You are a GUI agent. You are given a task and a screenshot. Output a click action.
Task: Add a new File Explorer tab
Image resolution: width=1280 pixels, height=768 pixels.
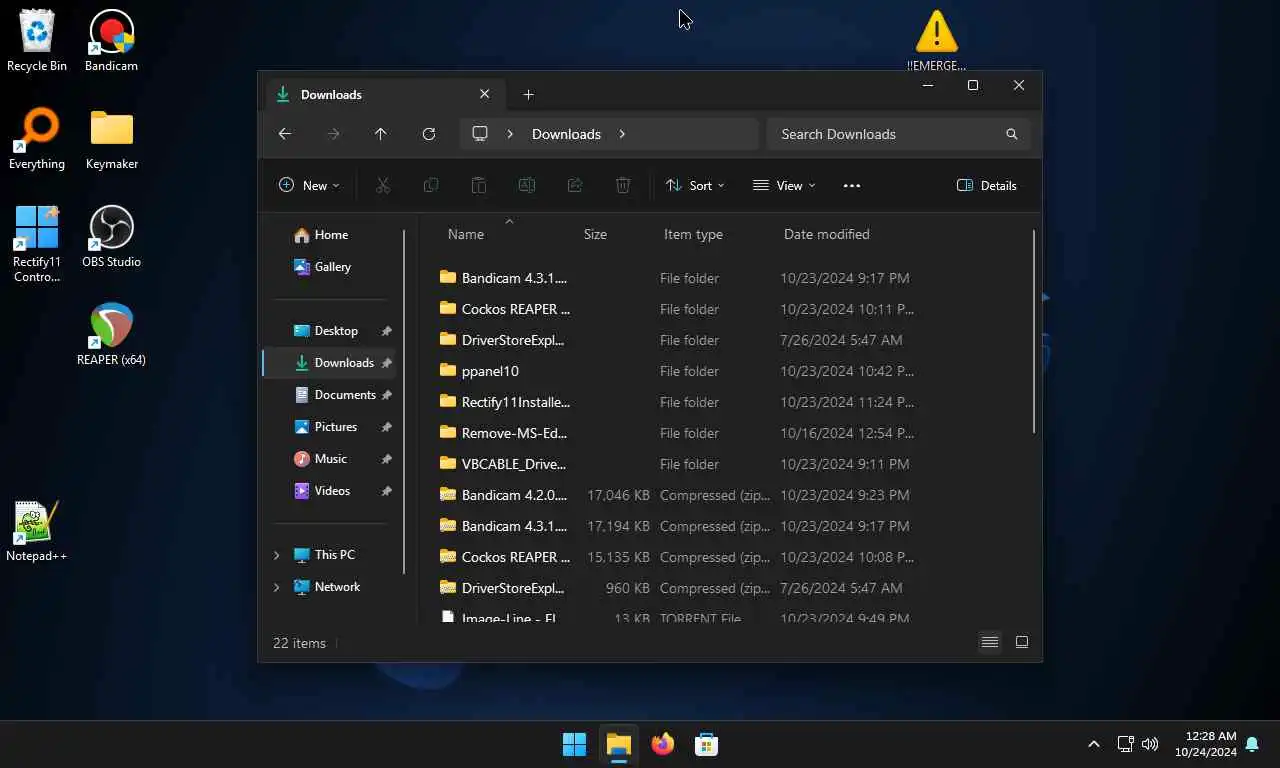(x=529, y=94)
